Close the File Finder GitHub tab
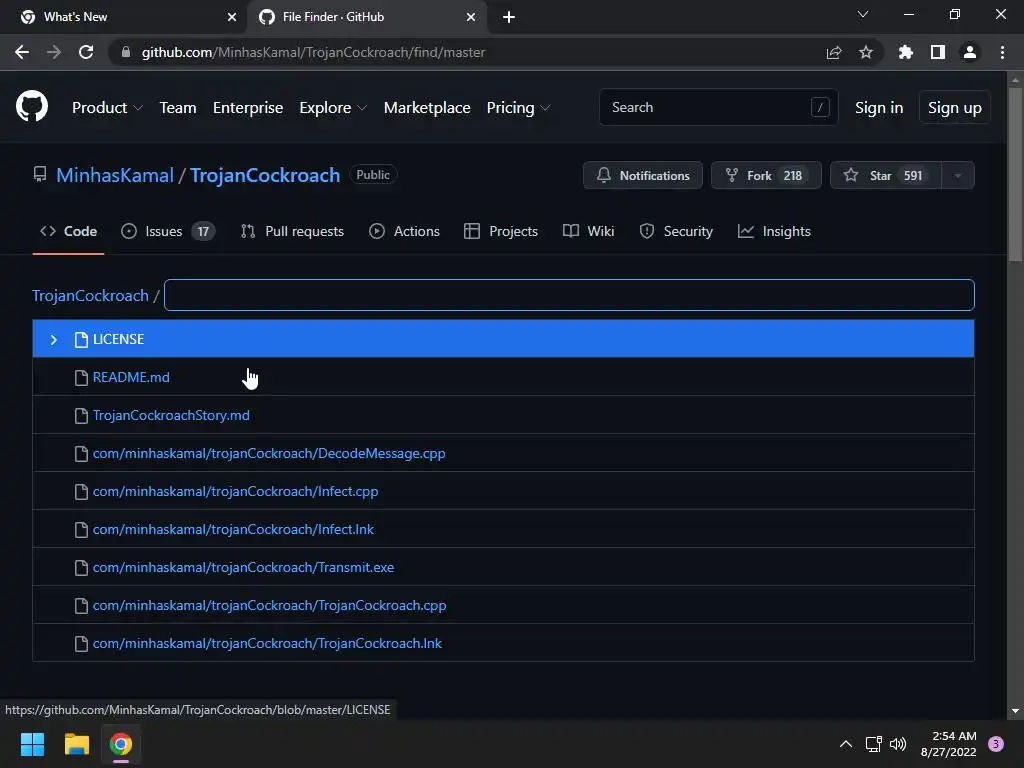Viewport: 1024px width, 768px height. pyautogui.click(x=471, y=17)
